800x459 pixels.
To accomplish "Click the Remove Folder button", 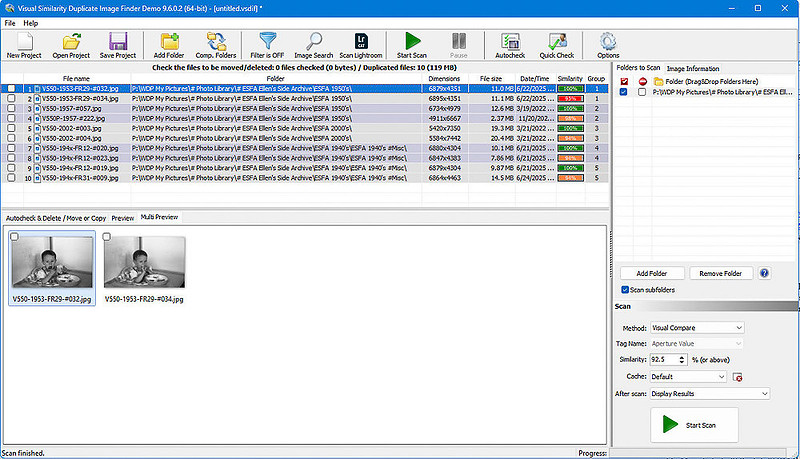I will pos(720,273).
